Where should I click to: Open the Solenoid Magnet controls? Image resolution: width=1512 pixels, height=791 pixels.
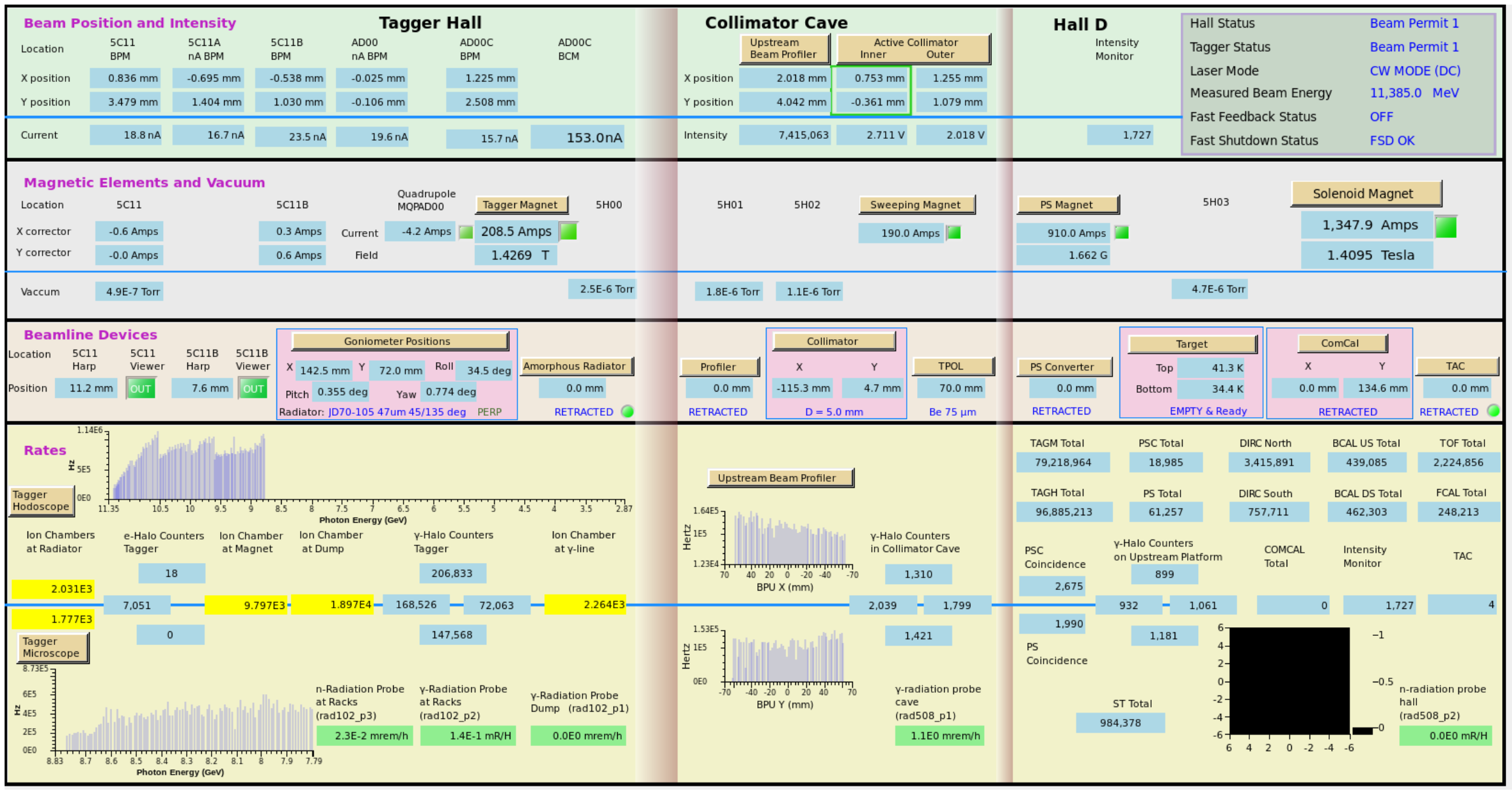click(x=1365, y=194)
